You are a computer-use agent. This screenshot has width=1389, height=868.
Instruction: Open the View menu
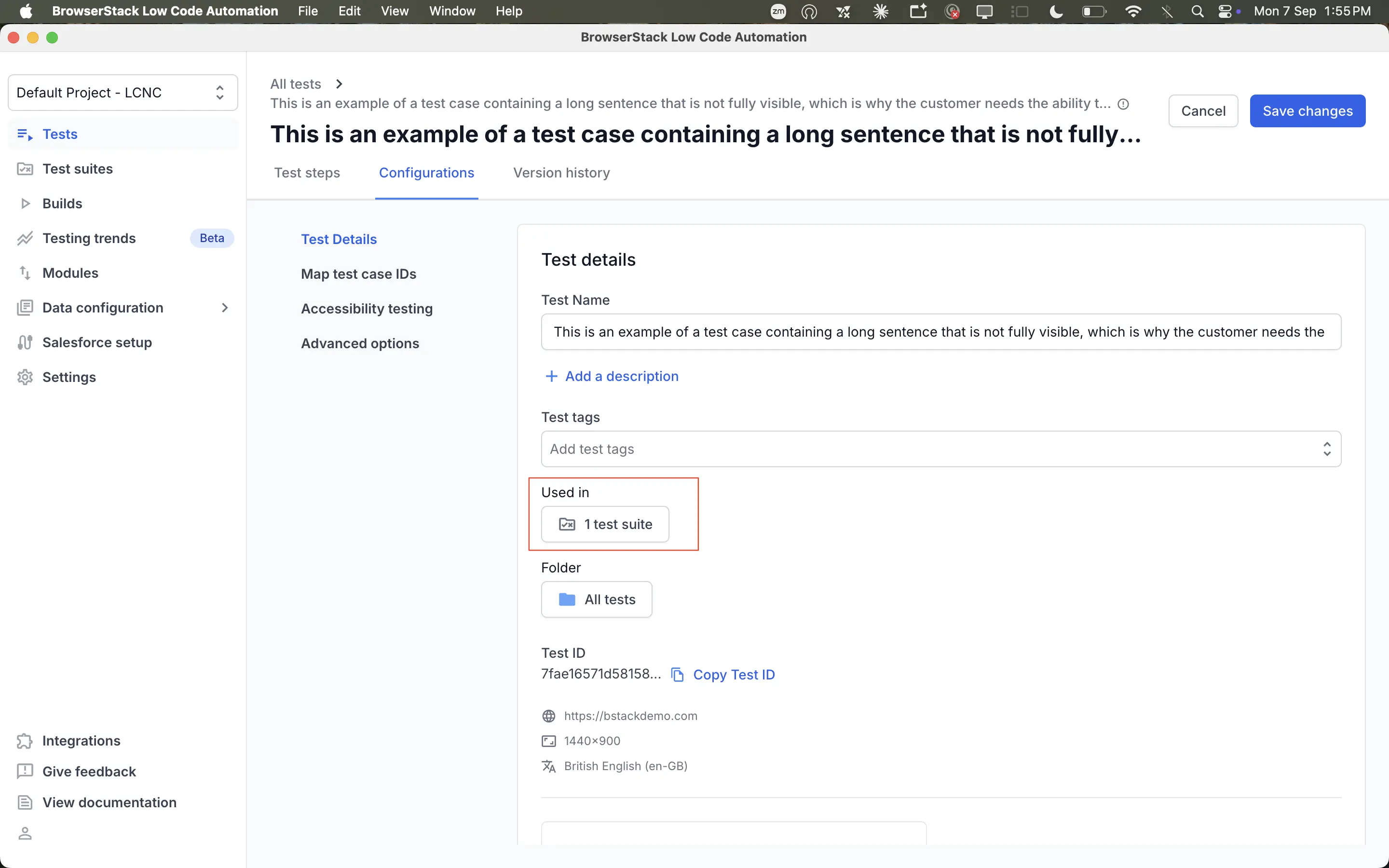coord(395,11)
